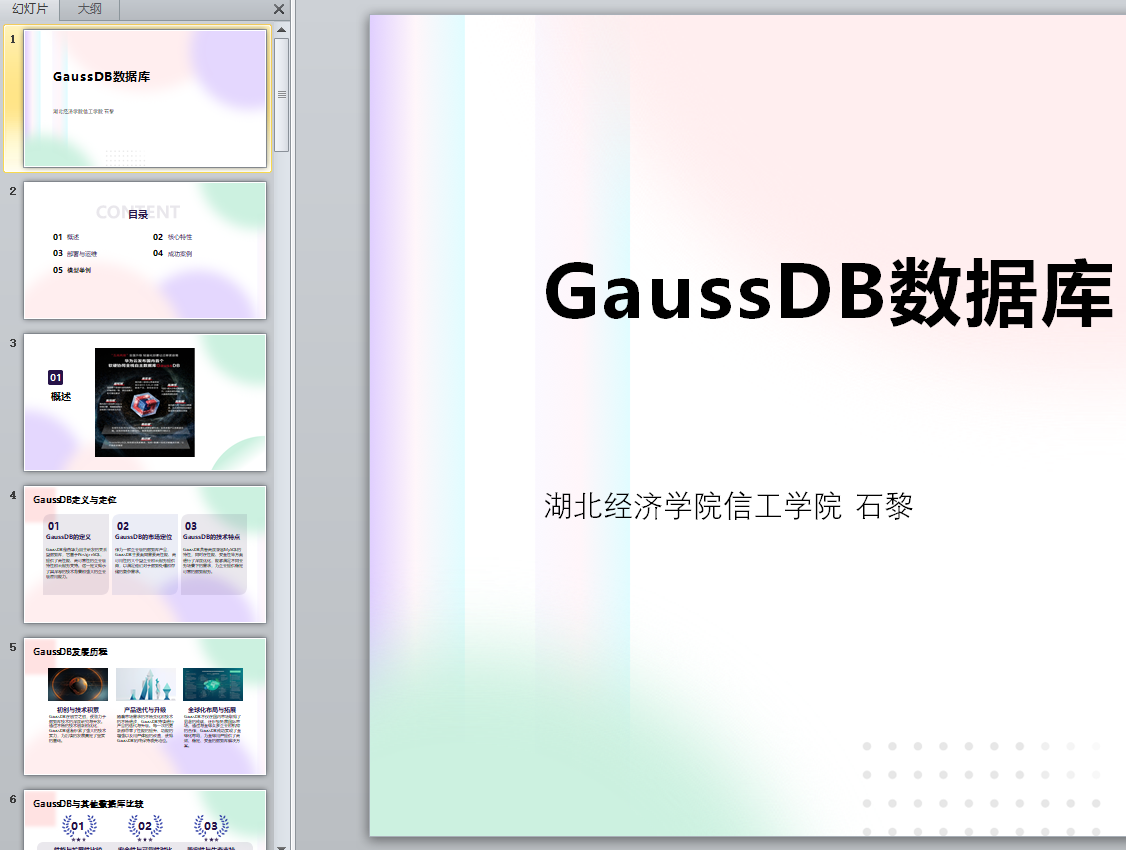Select slide 1 GaussDB数据库 thumbnail

145,98
